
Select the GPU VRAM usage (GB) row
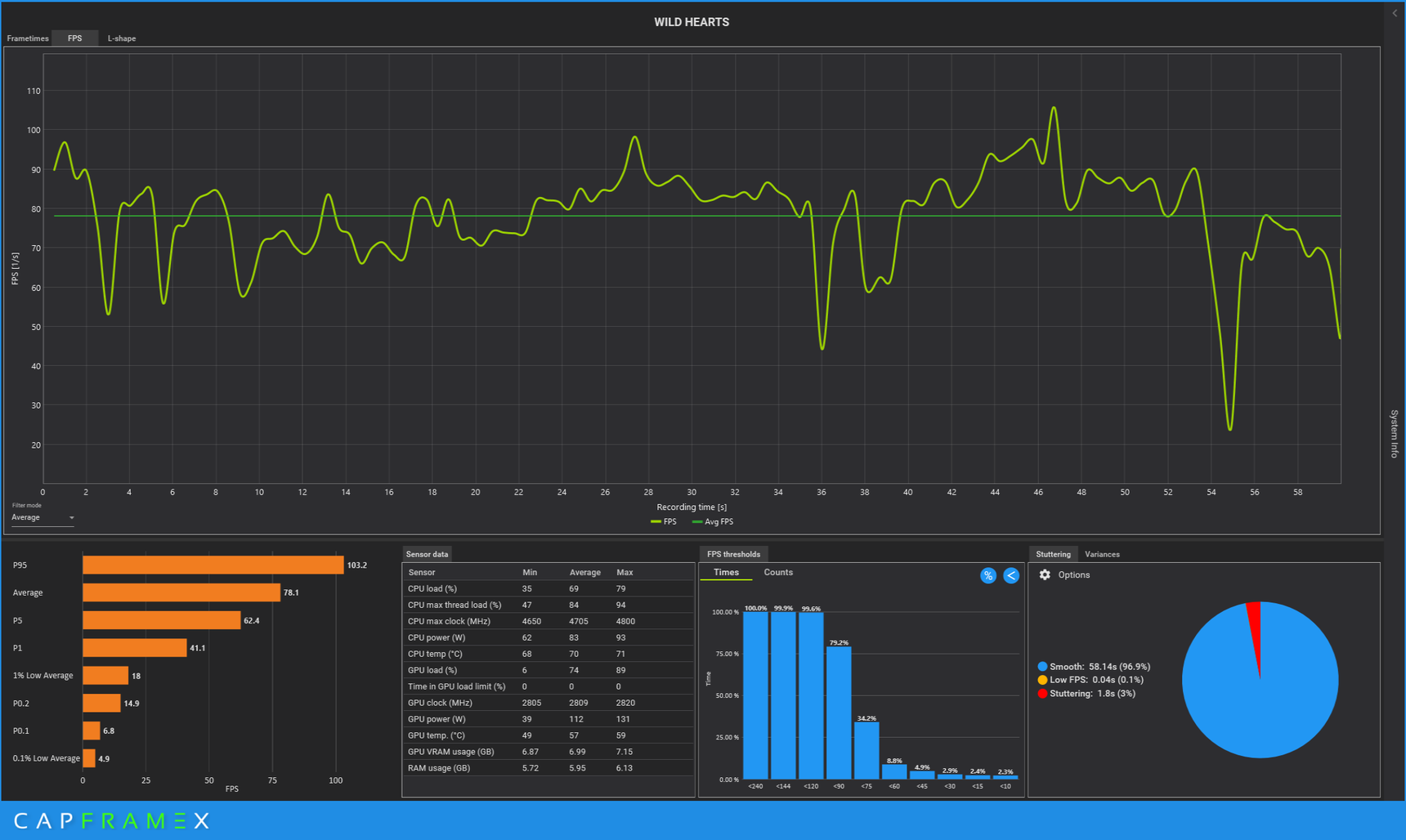tap(549, 752)
